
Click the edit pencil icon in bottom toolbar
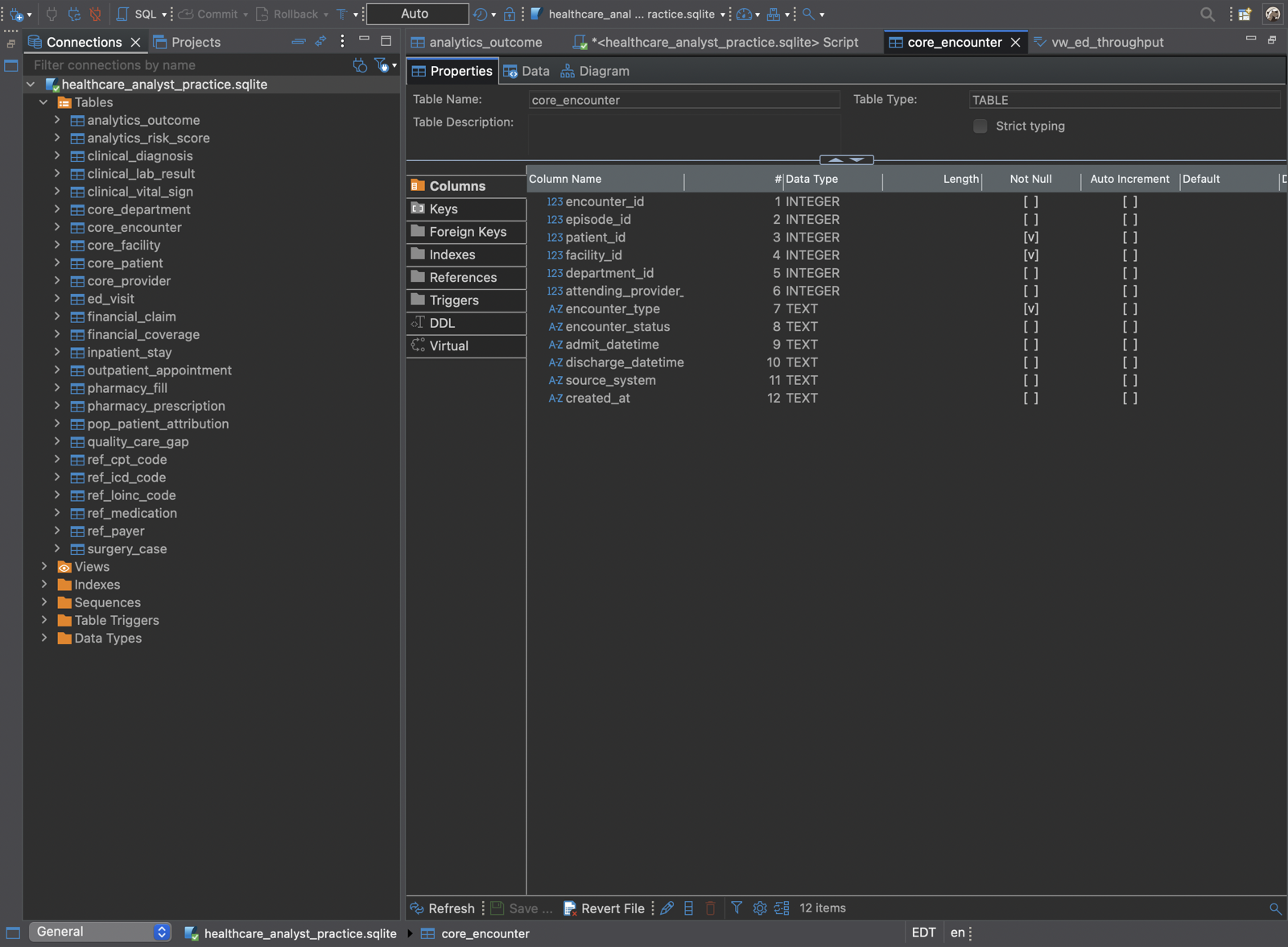click(x=667, y=908)
